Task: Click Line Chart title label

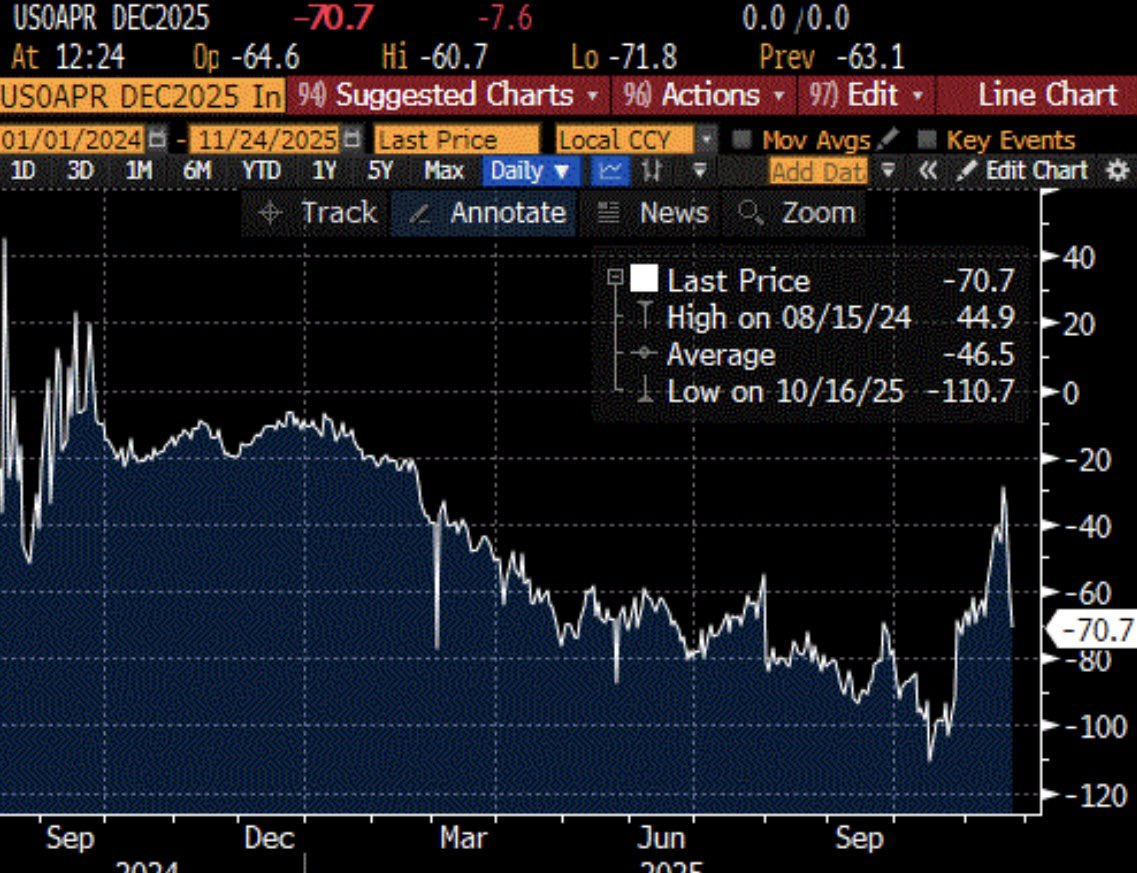Action: point(1047,96)
